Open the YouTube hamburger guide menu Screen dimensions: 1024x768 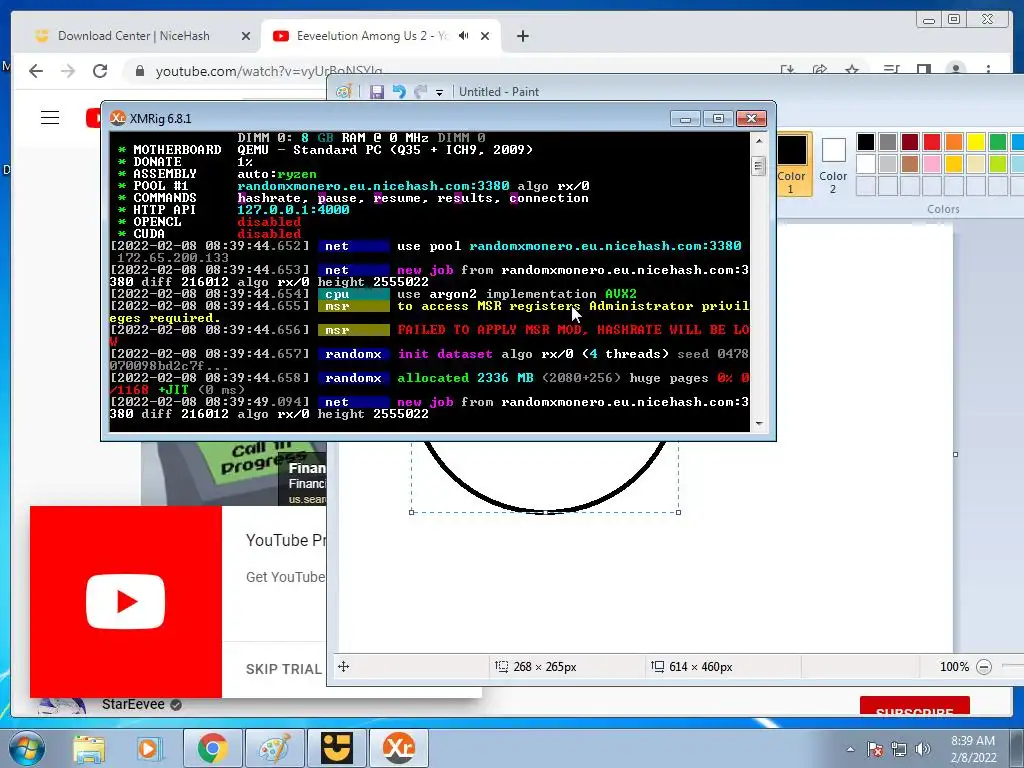point(50,118)
